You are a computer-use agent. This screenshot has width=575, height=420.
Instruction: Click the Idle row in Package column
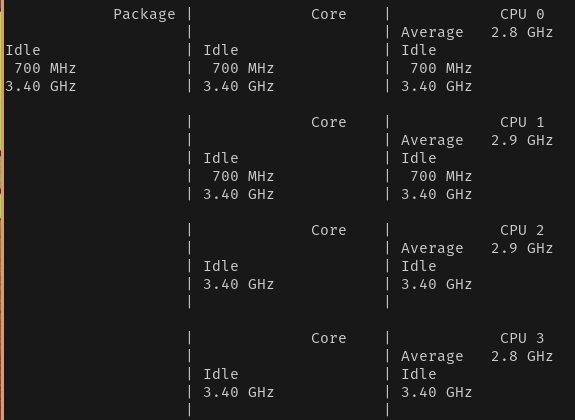(23, 50)
